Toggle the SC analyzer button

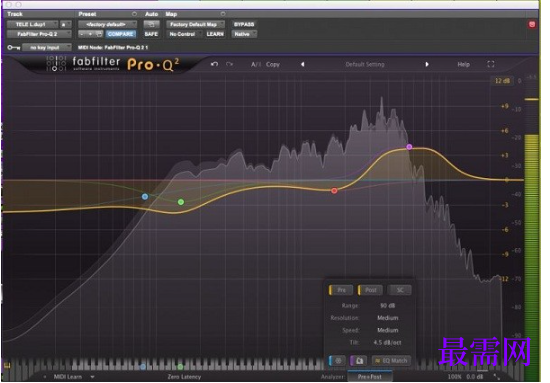[400, 290]
